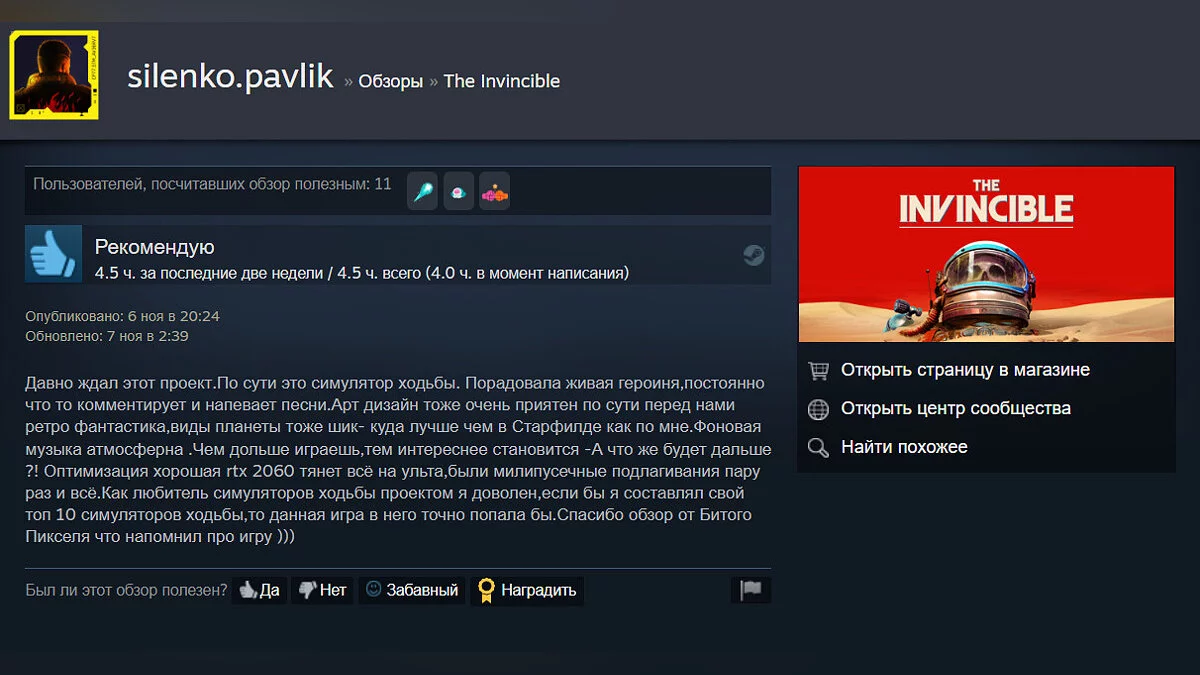This screenshot has height=675, width=1200.
Task: Click the blue thumbs-up recommendation icon
Action: (53, 253)
